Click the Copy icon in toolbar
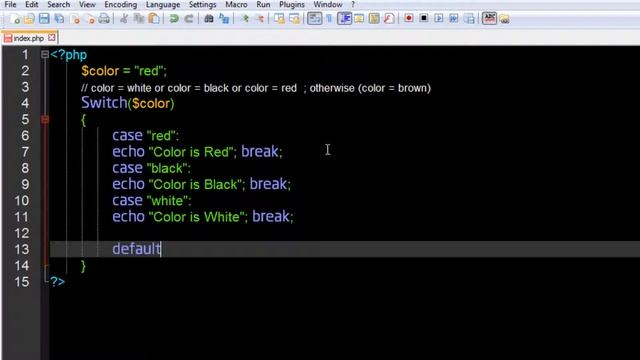The image size is (640, 360). pos(139,19)
